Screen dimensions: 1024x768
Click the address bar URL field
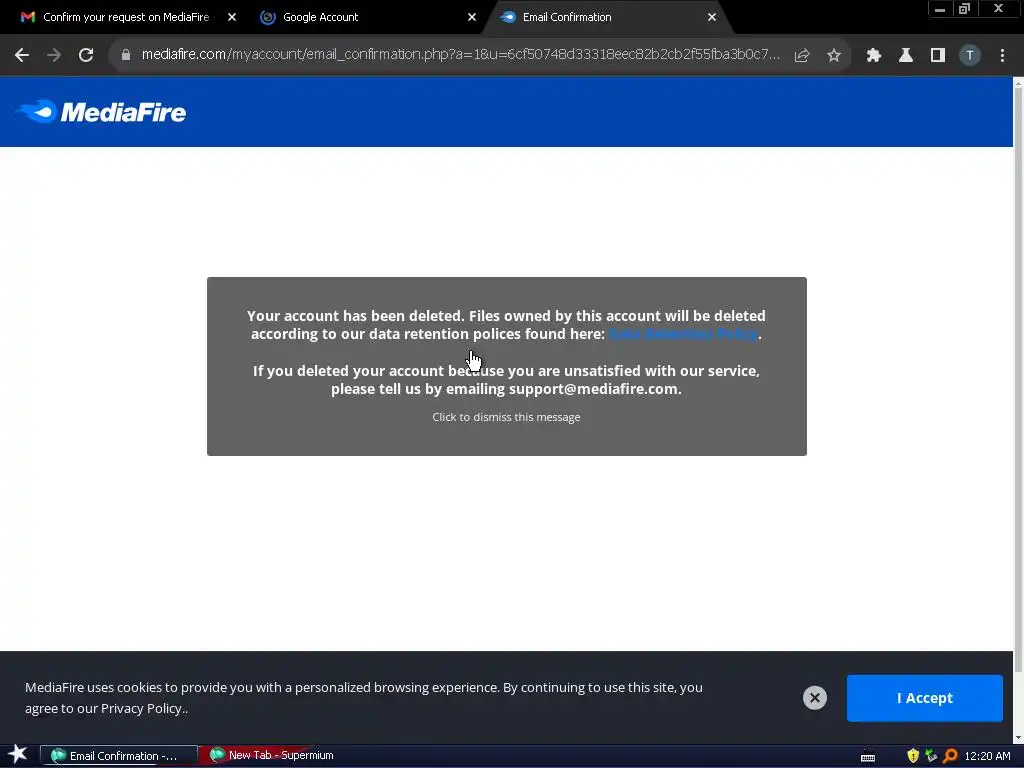(460, 55)
